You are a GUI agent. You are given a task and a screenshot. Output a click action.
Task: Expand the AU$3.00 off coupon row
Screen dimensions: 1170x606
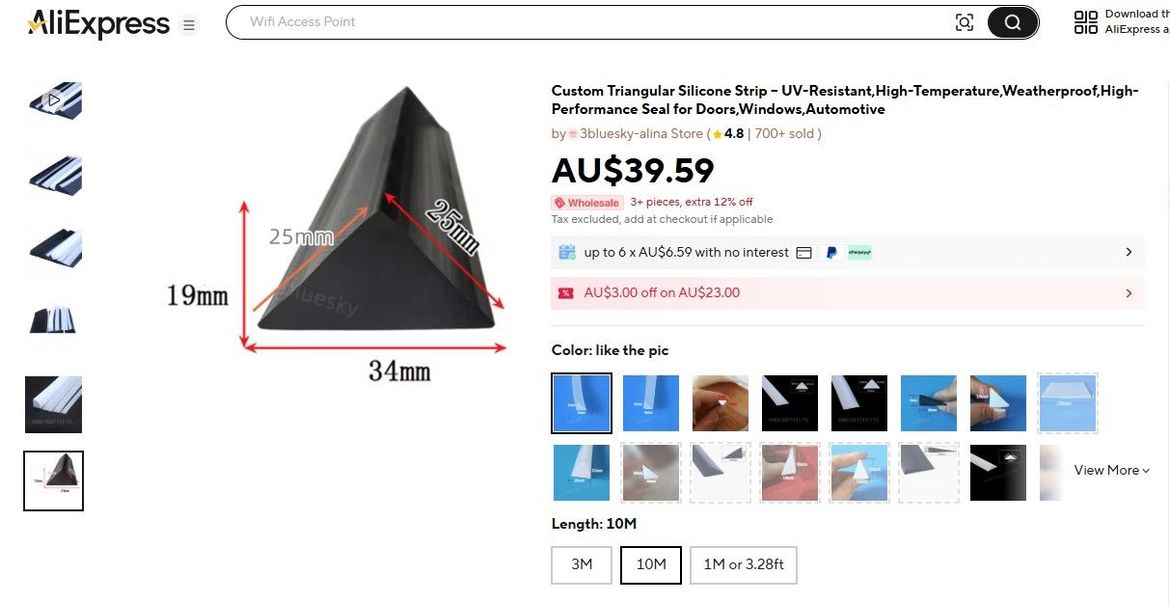tap(848, 293)
